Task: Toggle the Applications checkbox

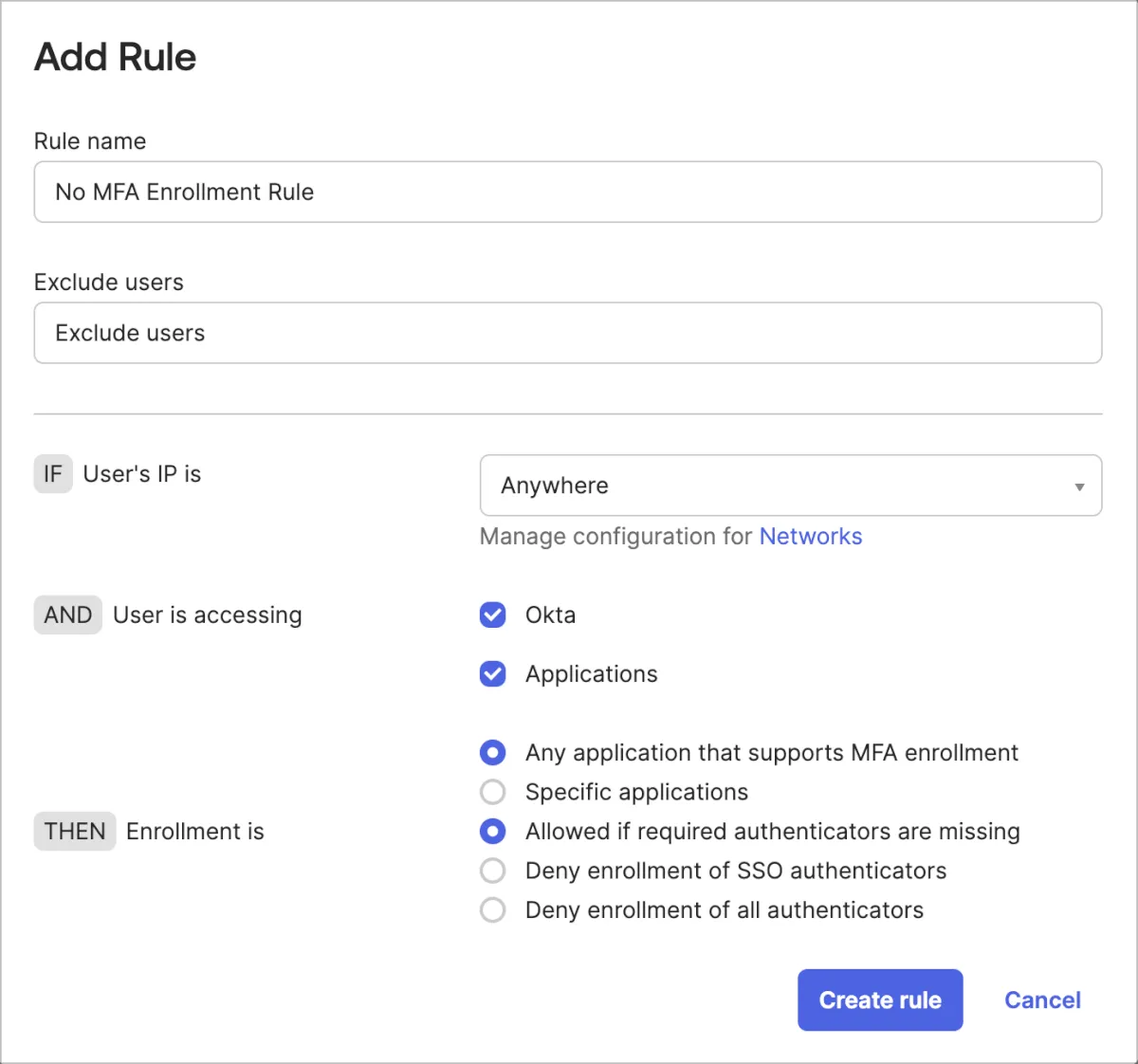Action: 493,674
